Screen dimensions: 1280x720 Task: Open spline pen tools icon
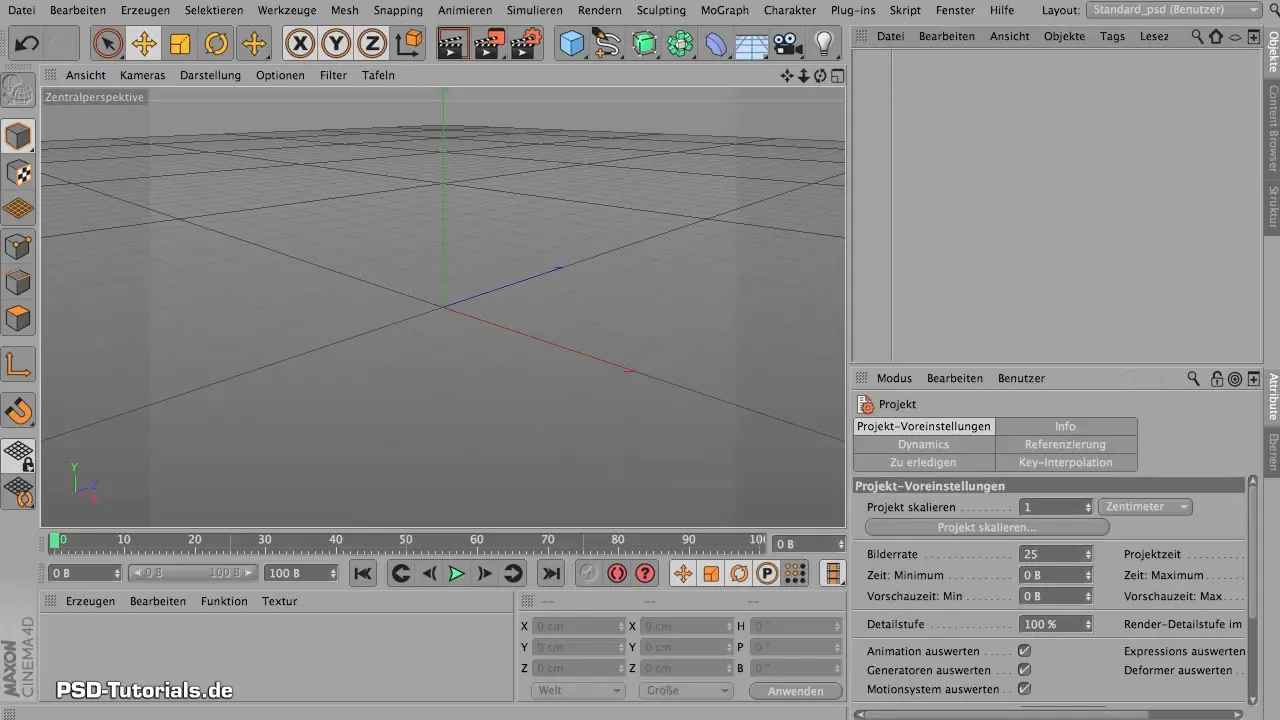pos(607,44)
